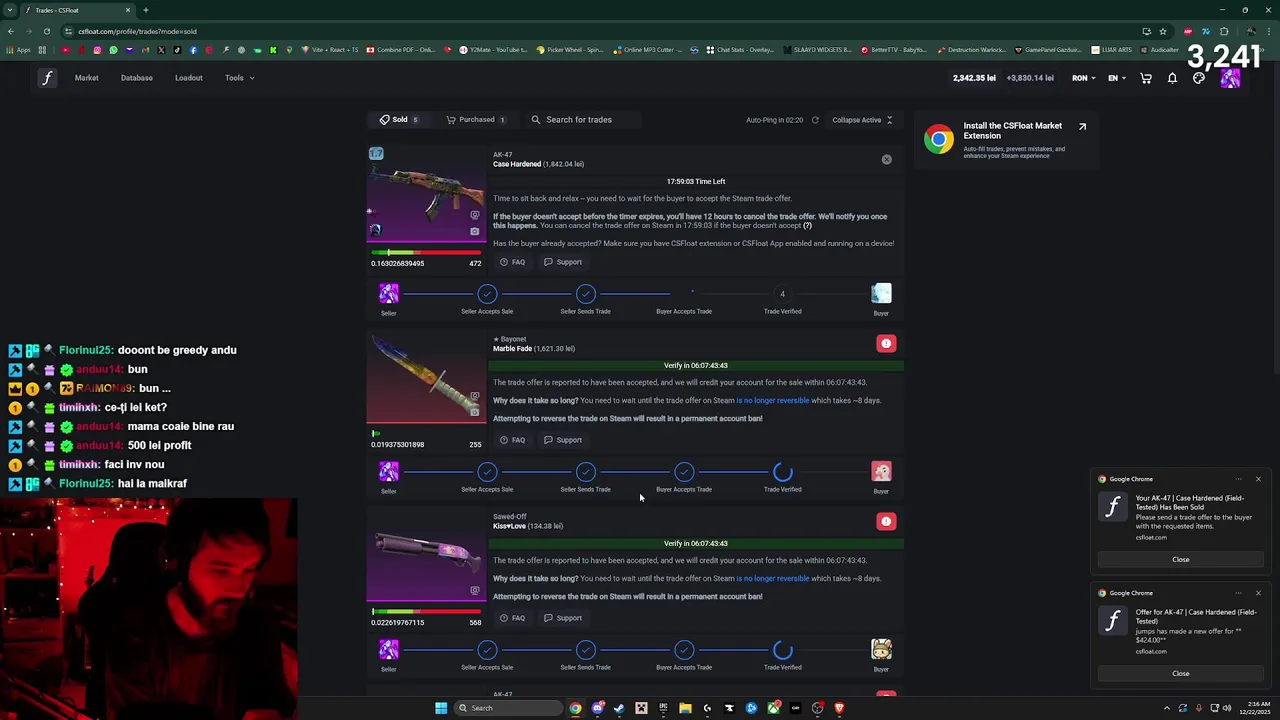Image resolution: width=1280 pixels, height=720 pixels.
Task: Expand the Tools dropdown menu
Action: (x=239, y=78)
